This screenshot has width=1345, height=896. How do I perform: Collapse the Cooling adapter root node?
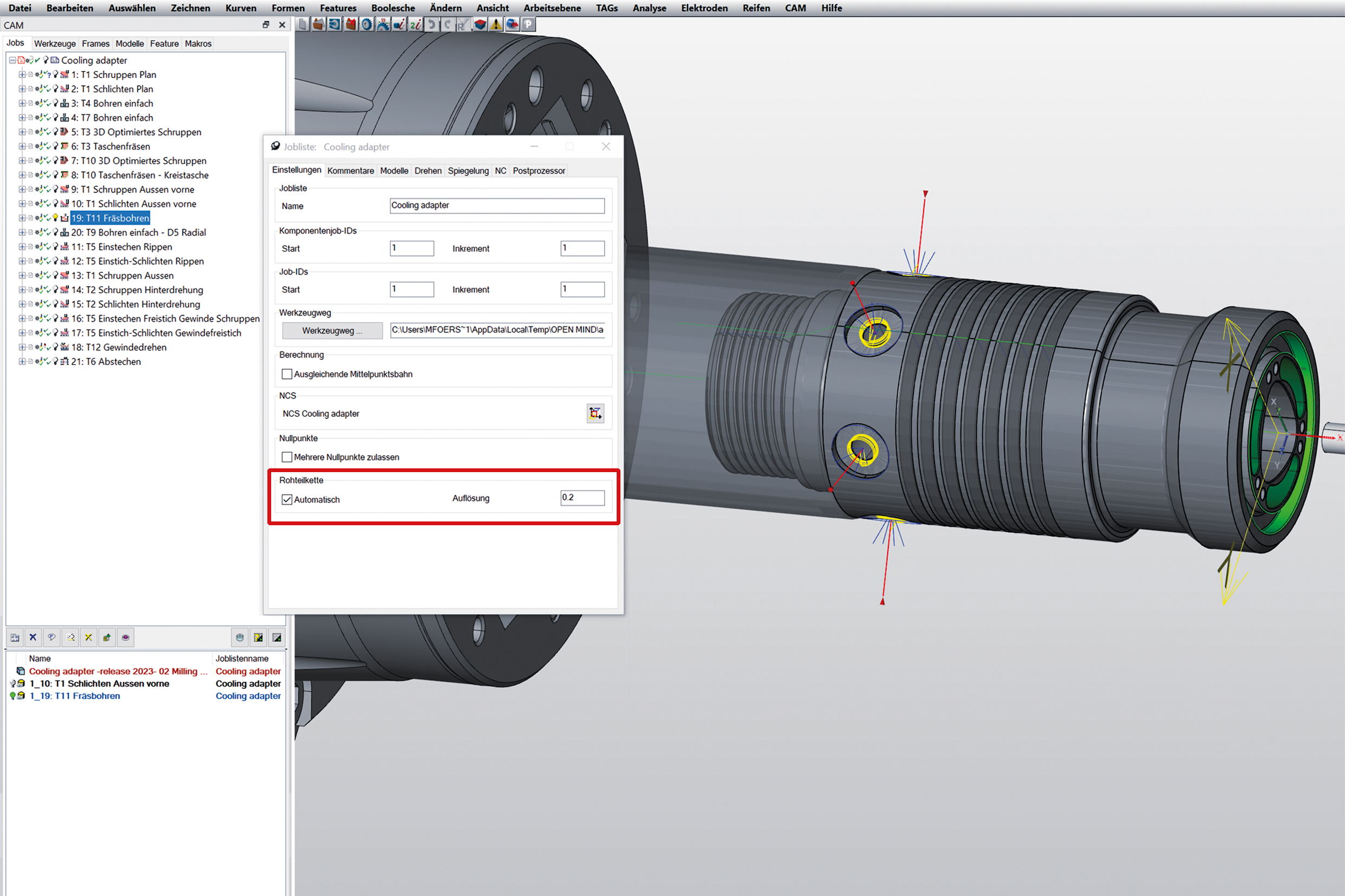12,60
